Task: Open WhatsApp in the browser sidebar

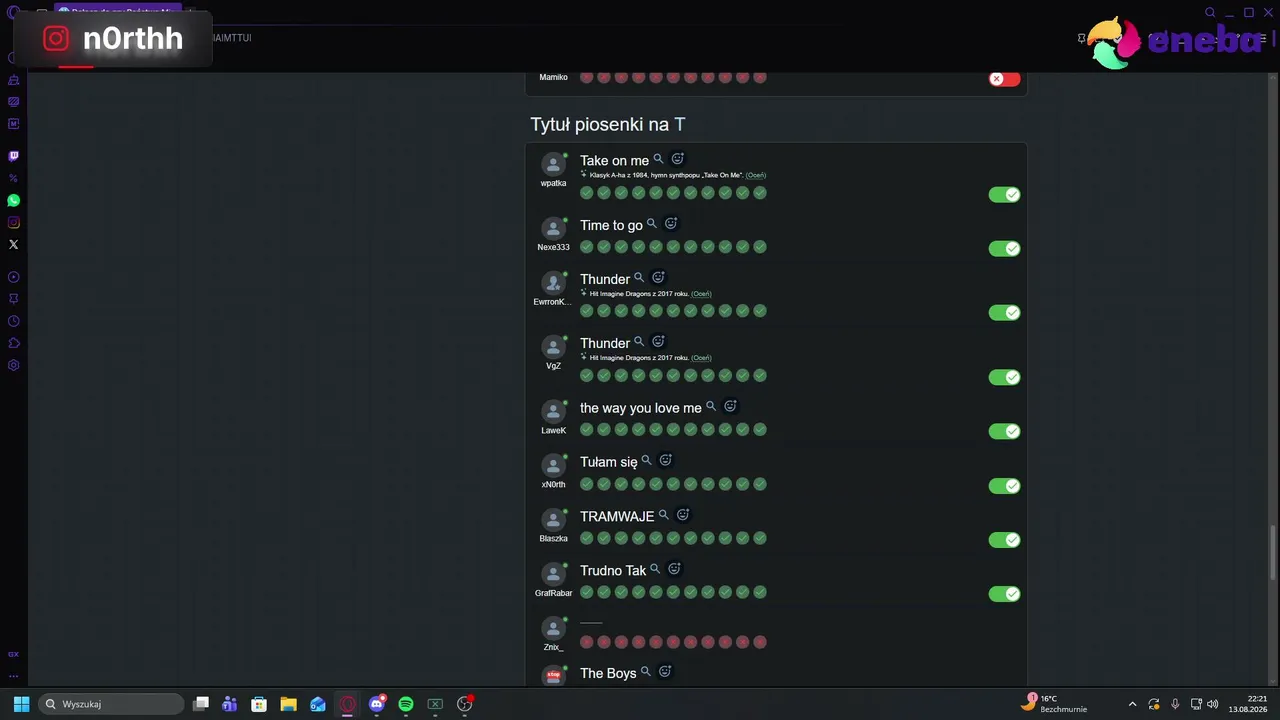Action: click(x=13, y=200)
